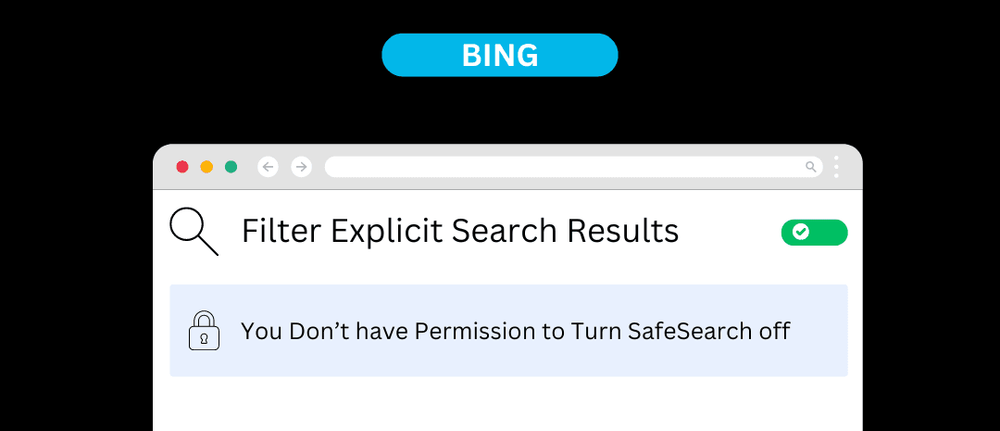Click the Filter Explicit Search Results heading
This screenshot has height=431, width=1000.
pyautogui.click(x=460, y=232)
